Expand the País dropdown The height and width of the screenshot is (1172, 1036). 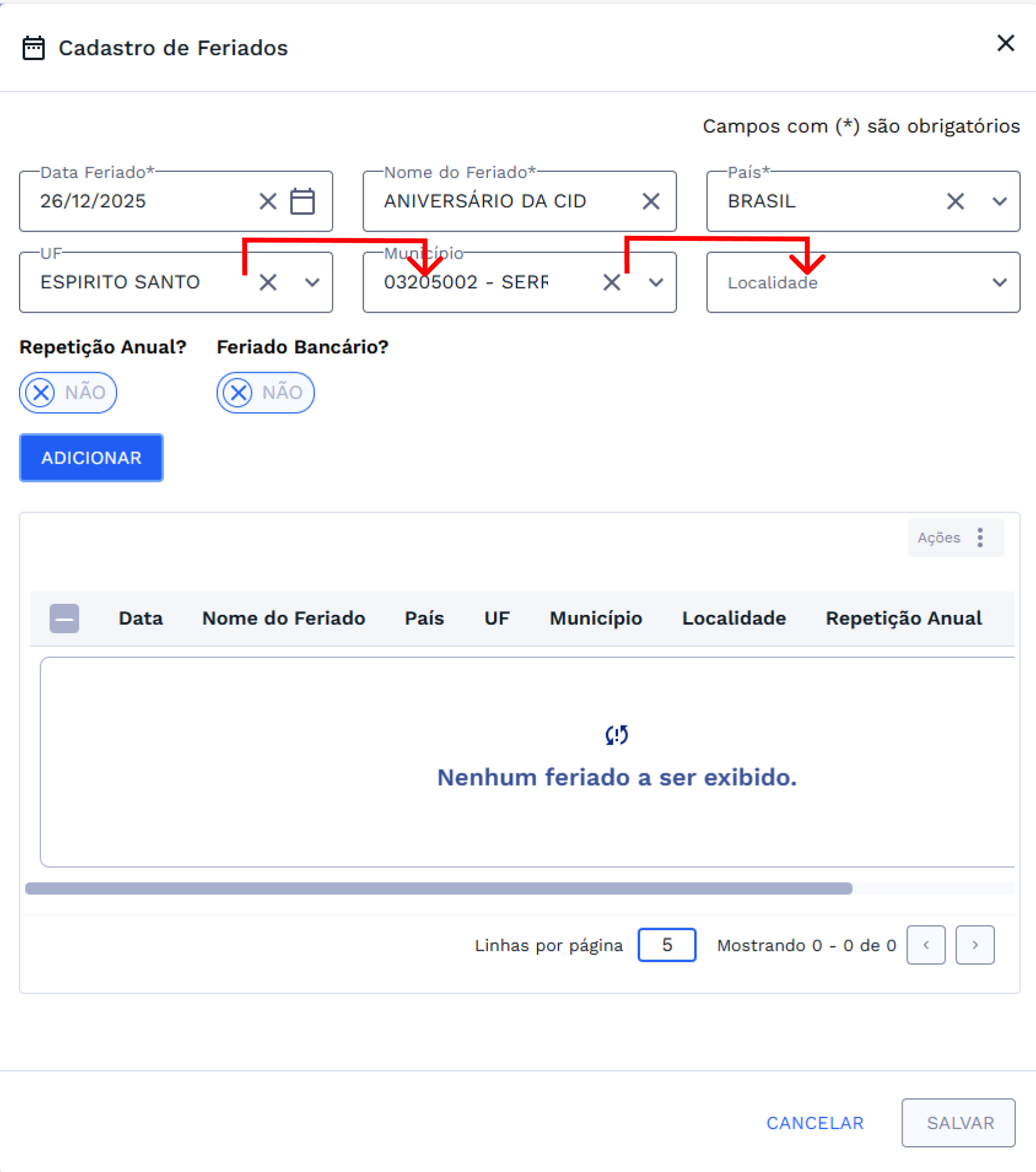(1000, 201)
